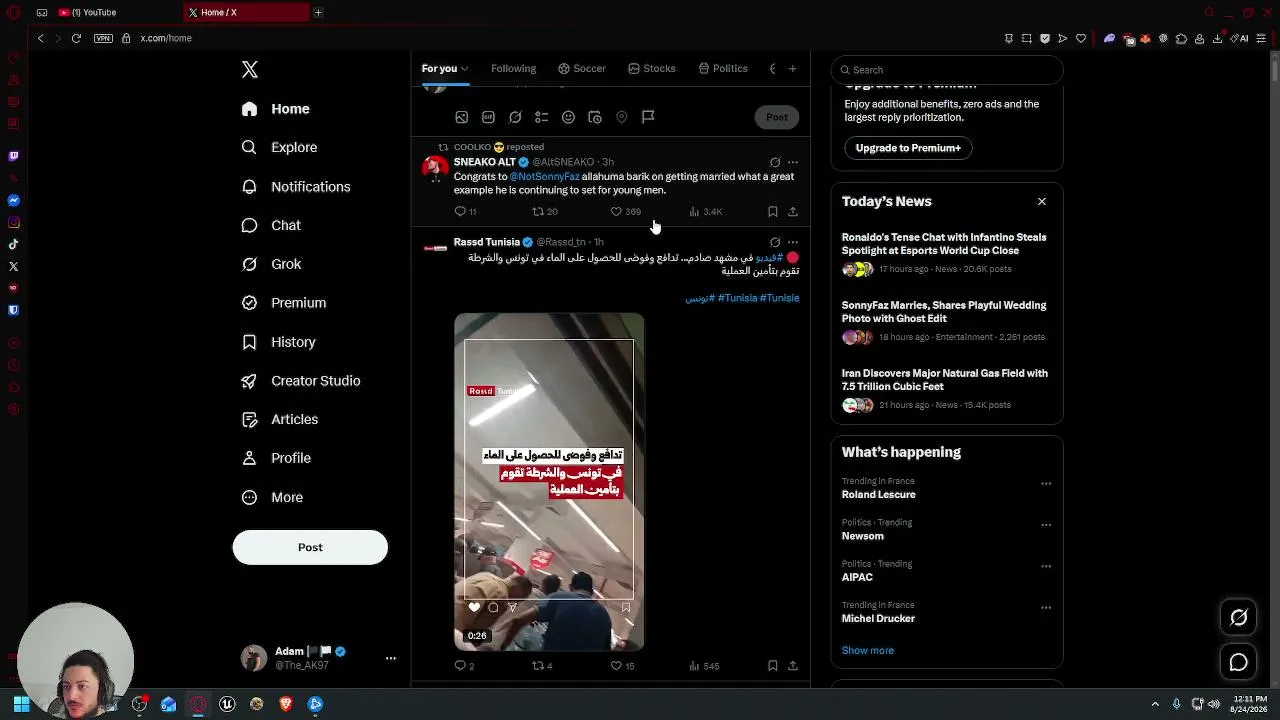The image size is (1280, 720).
Task: Add a GIF in the composer
Action: pyautogui.click(x=488, y=117)
